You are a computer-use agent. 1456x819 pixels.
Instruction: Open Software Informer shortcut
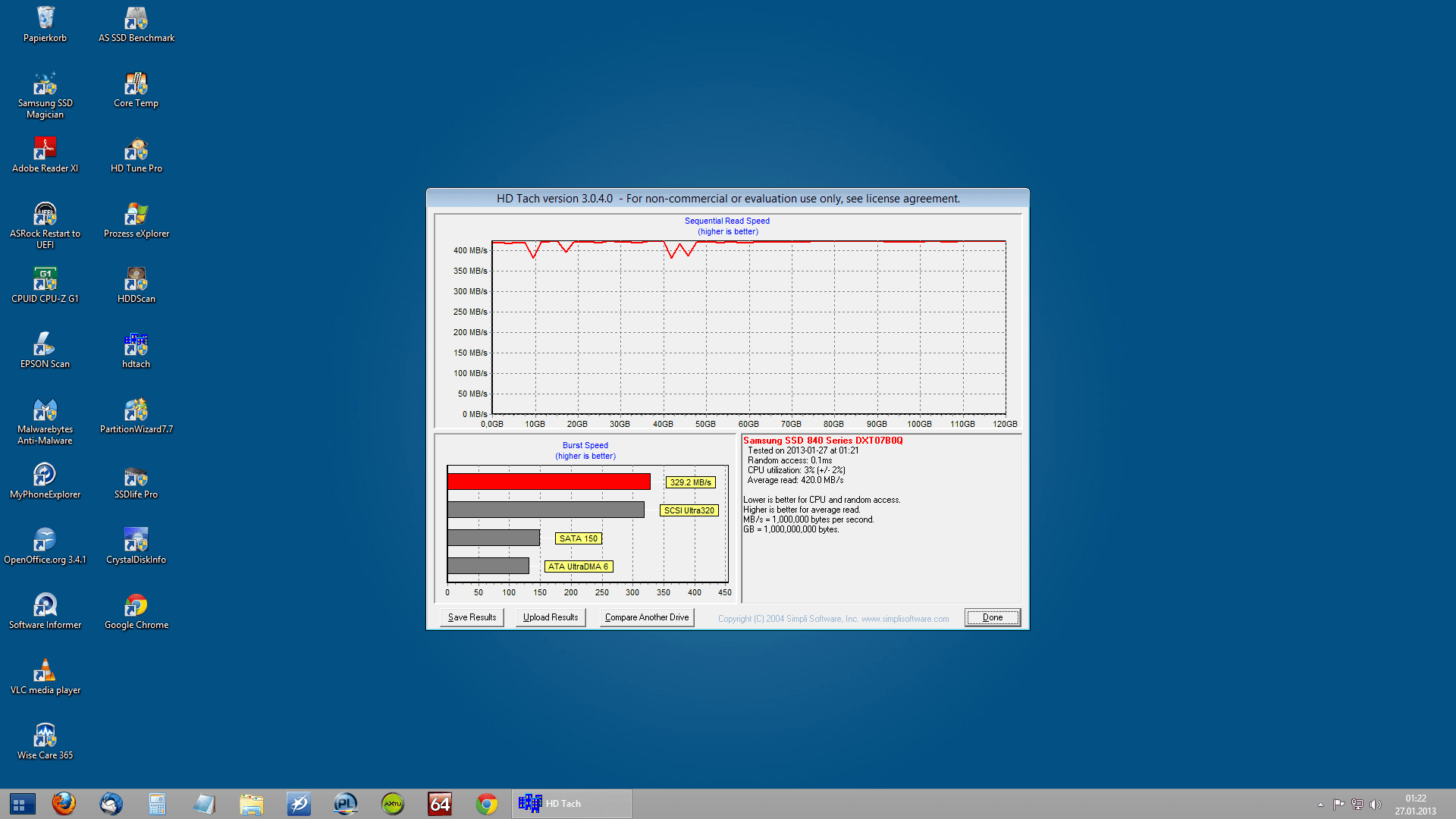[45, 612]
